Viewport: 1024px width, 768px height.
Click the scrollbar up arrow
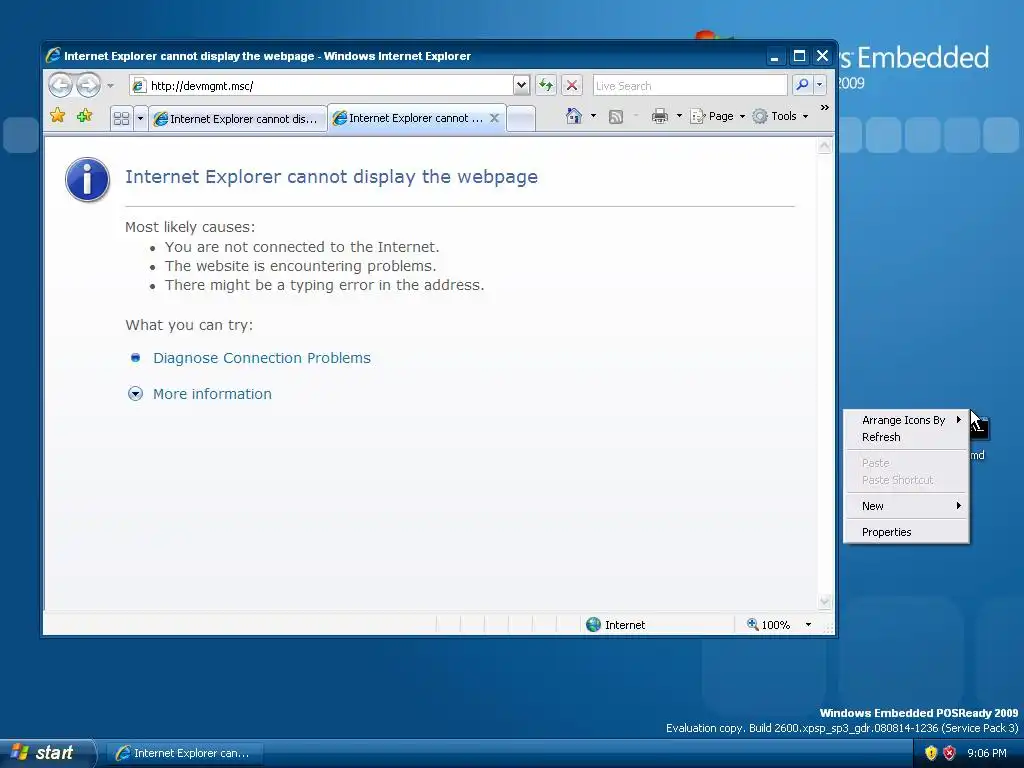point(824,146)
